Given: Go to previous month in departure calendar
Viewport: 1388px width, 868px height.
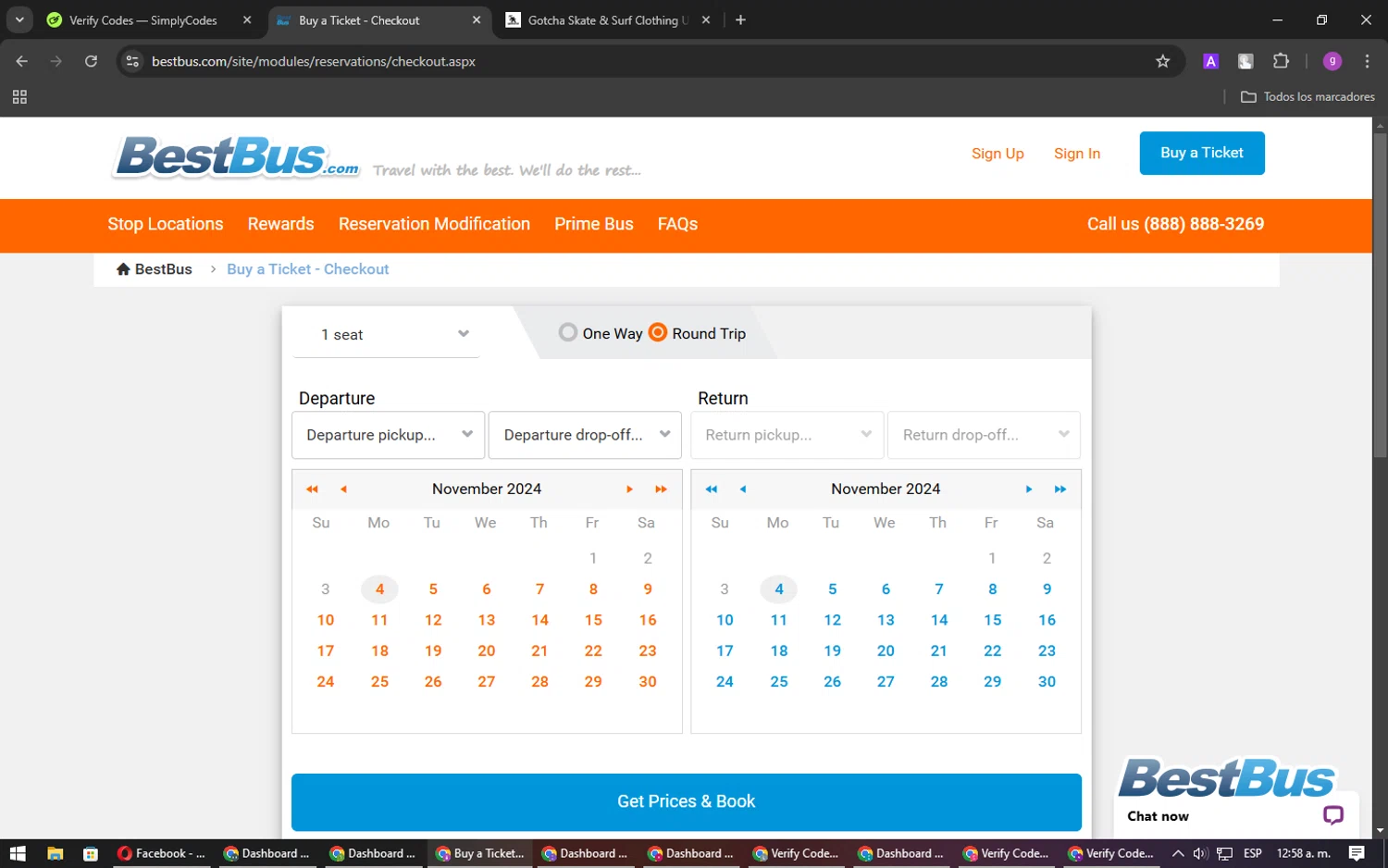Looking at the screenshot, I should coord(343,489).
